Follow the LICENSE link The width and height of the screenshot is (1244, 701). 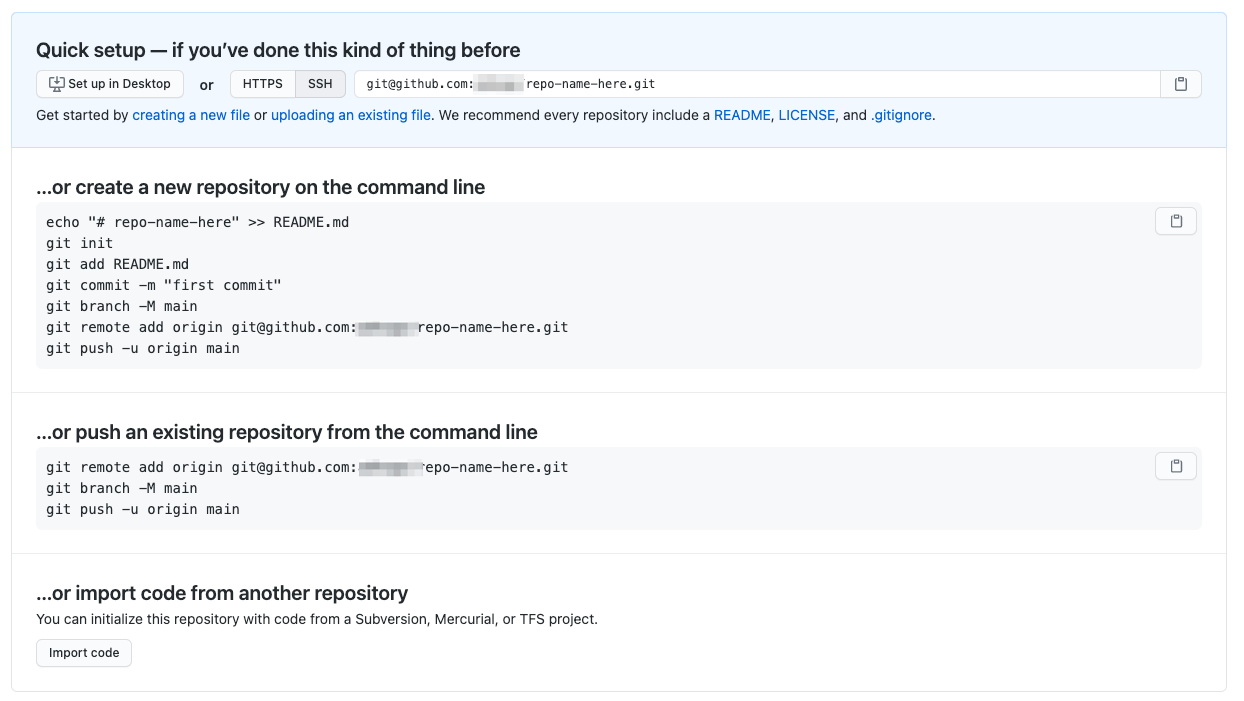tap(806, 115)
